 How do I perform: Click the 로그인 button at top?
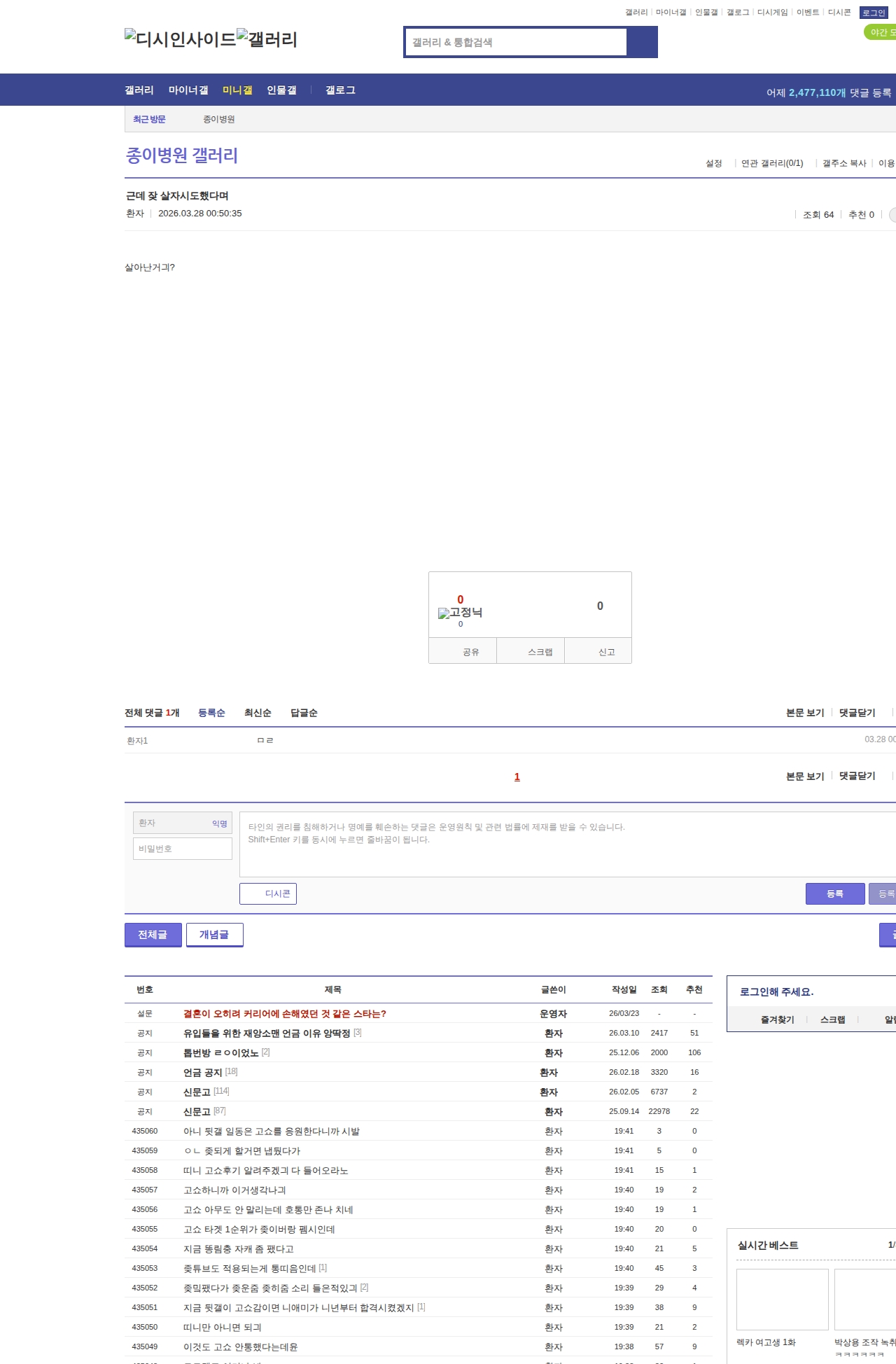(873, 13)
